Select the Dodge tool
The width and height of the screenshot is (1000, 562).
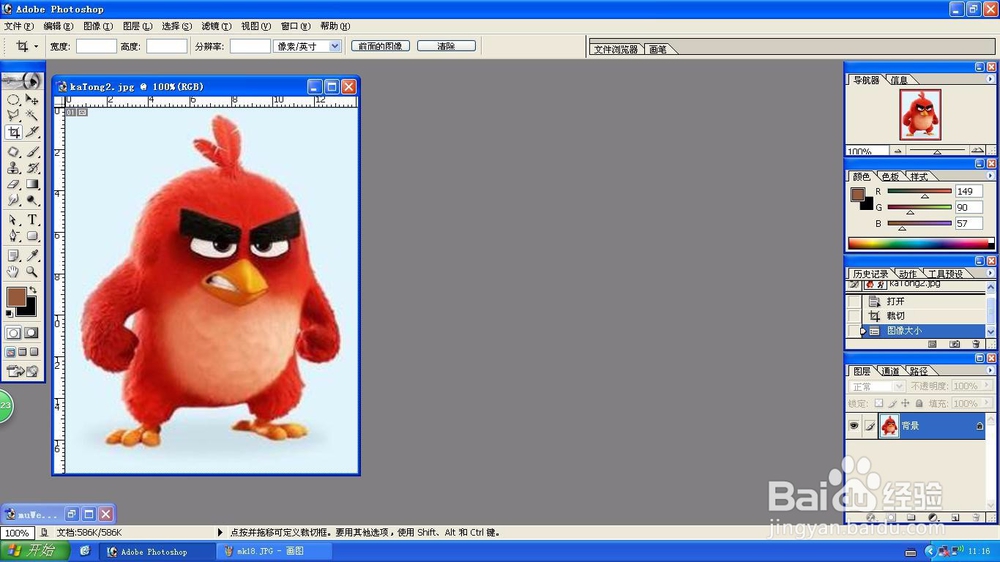pyautogui.click(x=32, y=200)
